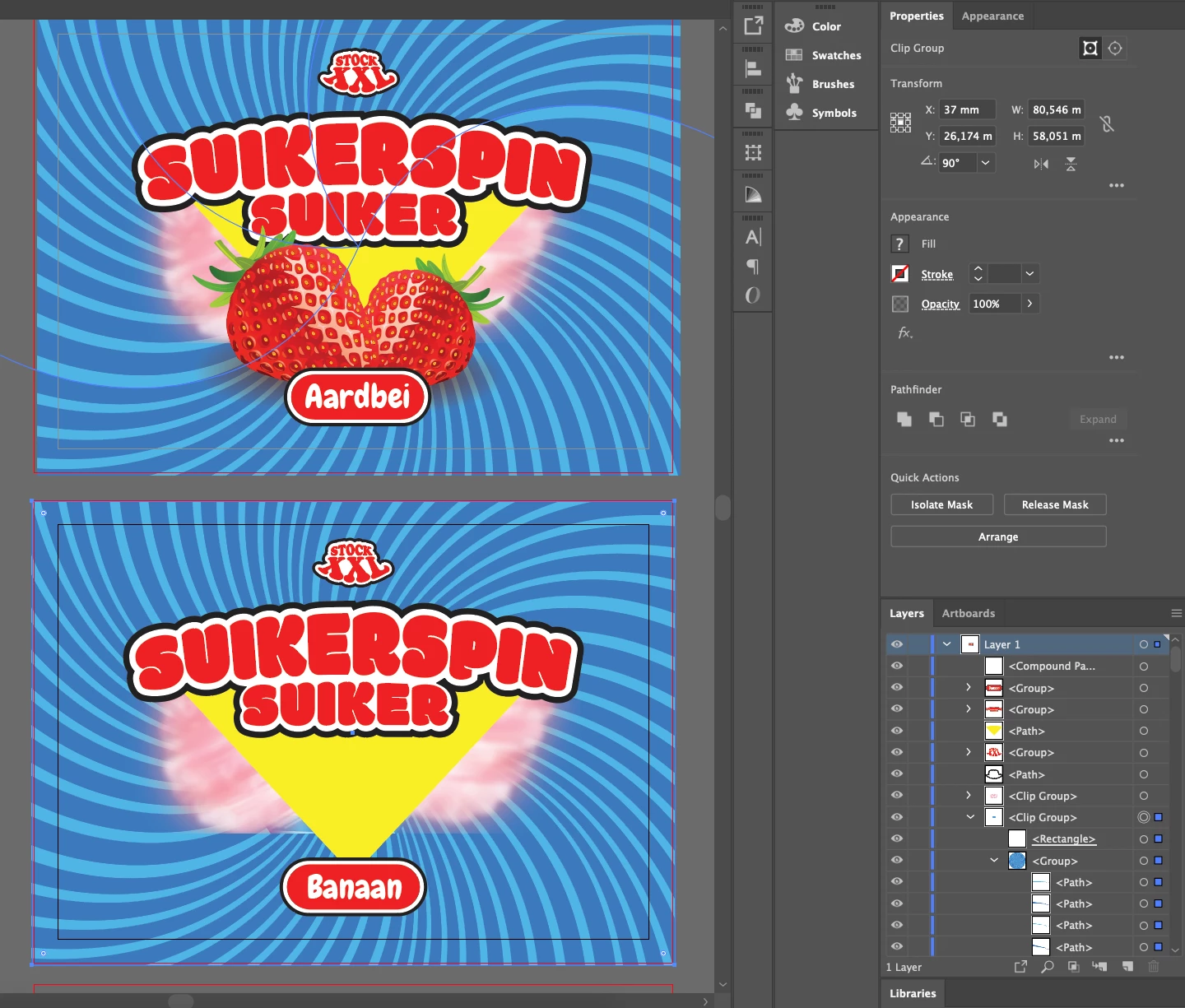The width and height of the screenshot is (1185, 1008).
Task: Hide Layer 1 with its eye icon
Action: (897, 644)
